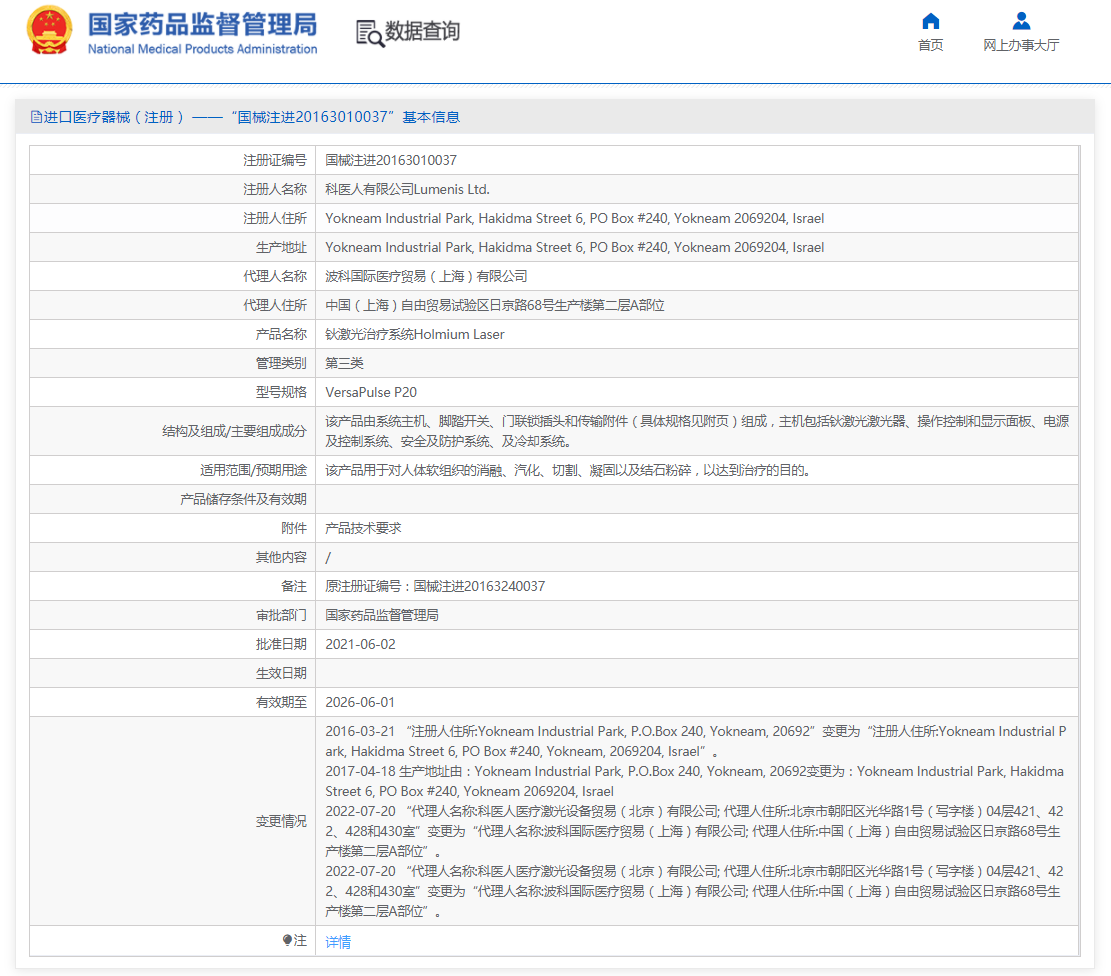
Task: Click product name 钬激光治疗系统Holmium Laser
Action: pyautogui.click(x=414, y=335)
